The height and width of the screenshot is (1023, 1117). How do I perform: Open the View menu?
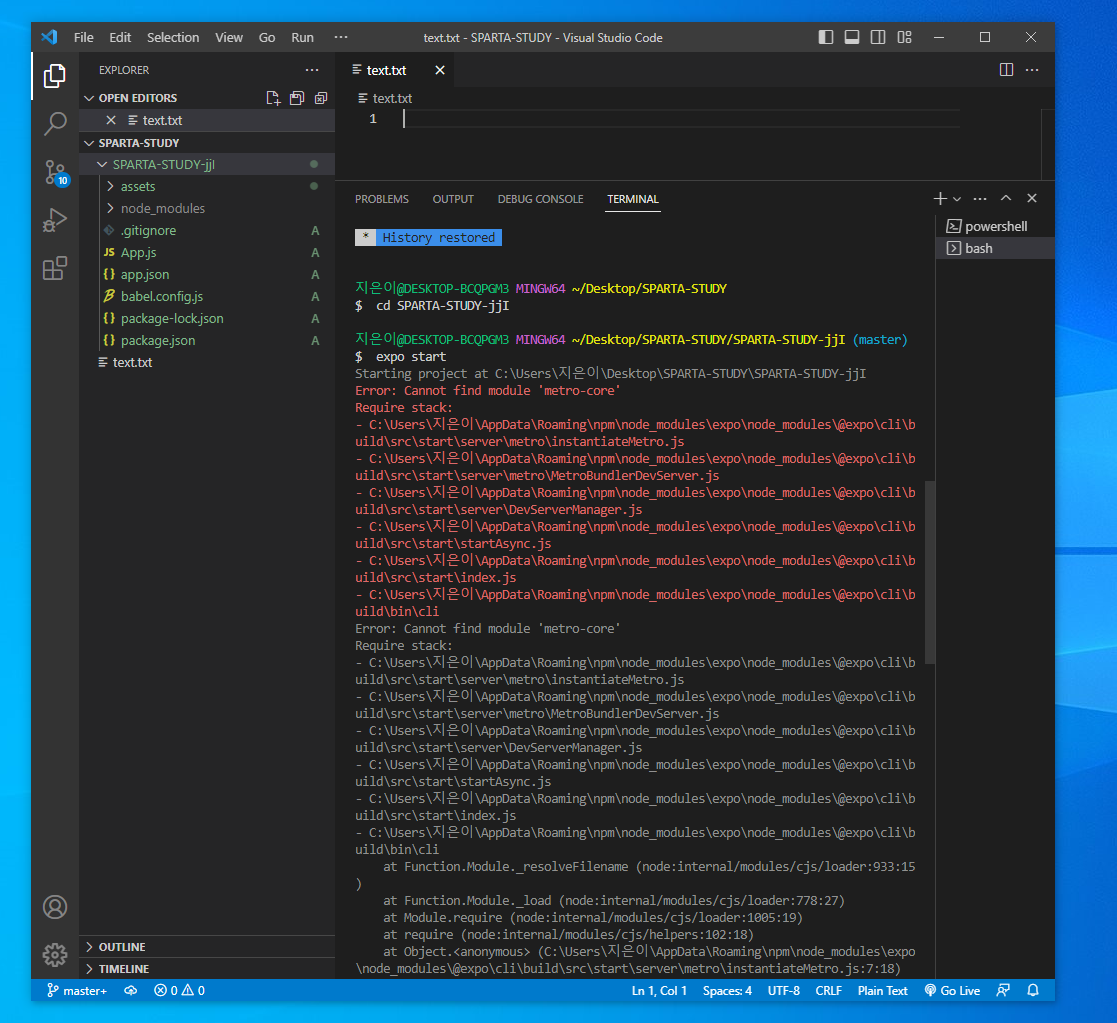pos(229,37)
